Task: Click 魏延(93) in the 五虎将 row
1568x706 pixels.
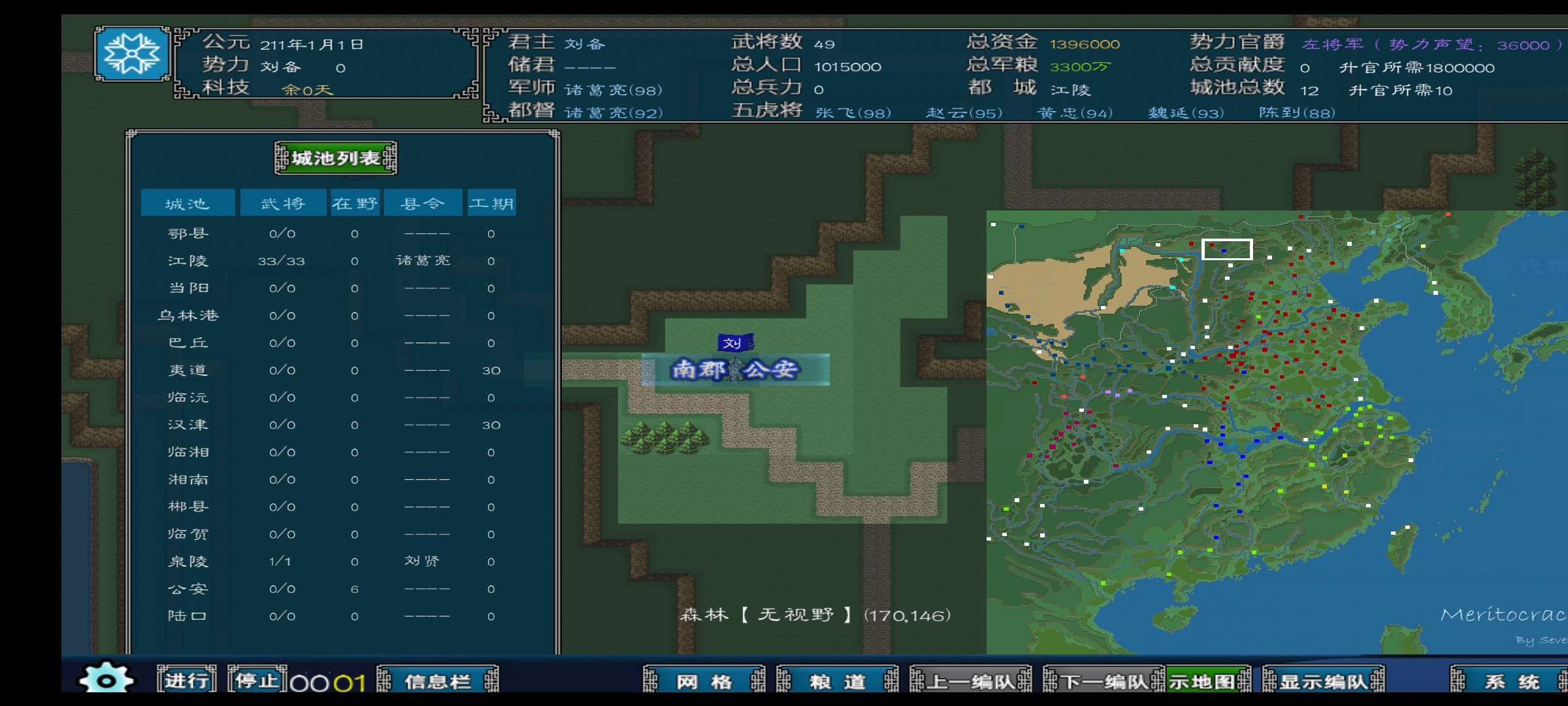Action: point(1186,113)
